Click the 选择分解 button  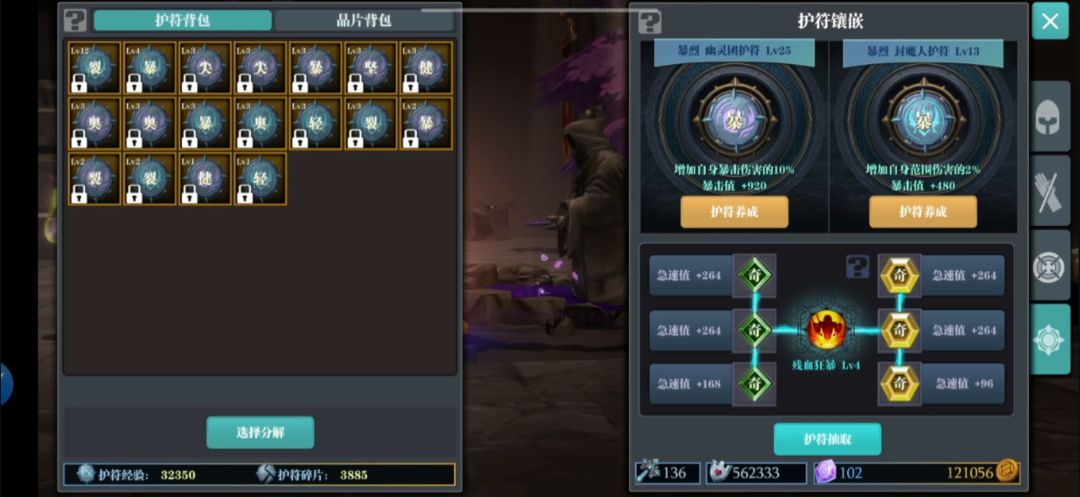click(x=260, y=432)
